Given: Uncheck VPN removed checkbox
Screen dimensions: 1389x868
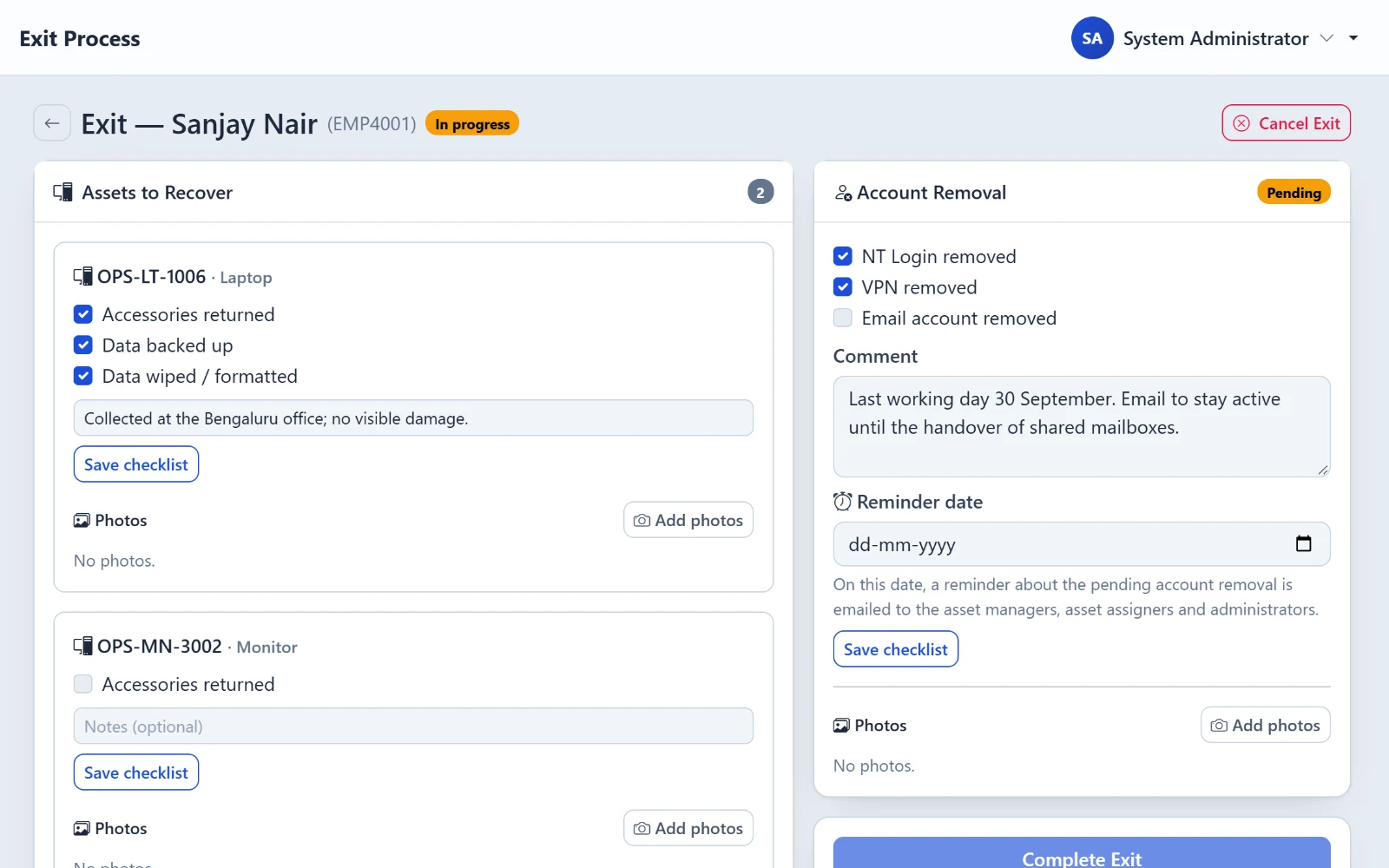Looking at the screenshot, I should [x=843, y=287].
